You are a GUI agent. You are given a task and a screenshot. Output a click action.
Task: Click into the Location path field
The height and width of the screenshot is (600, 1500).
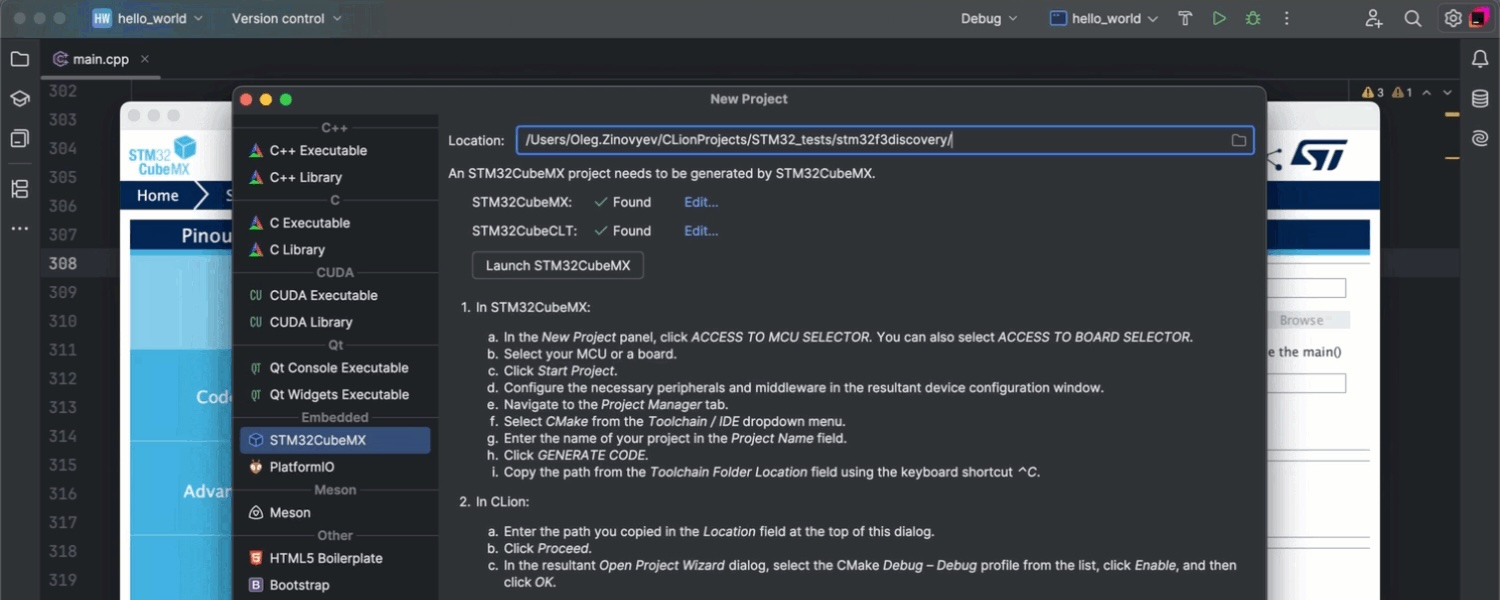870,140
